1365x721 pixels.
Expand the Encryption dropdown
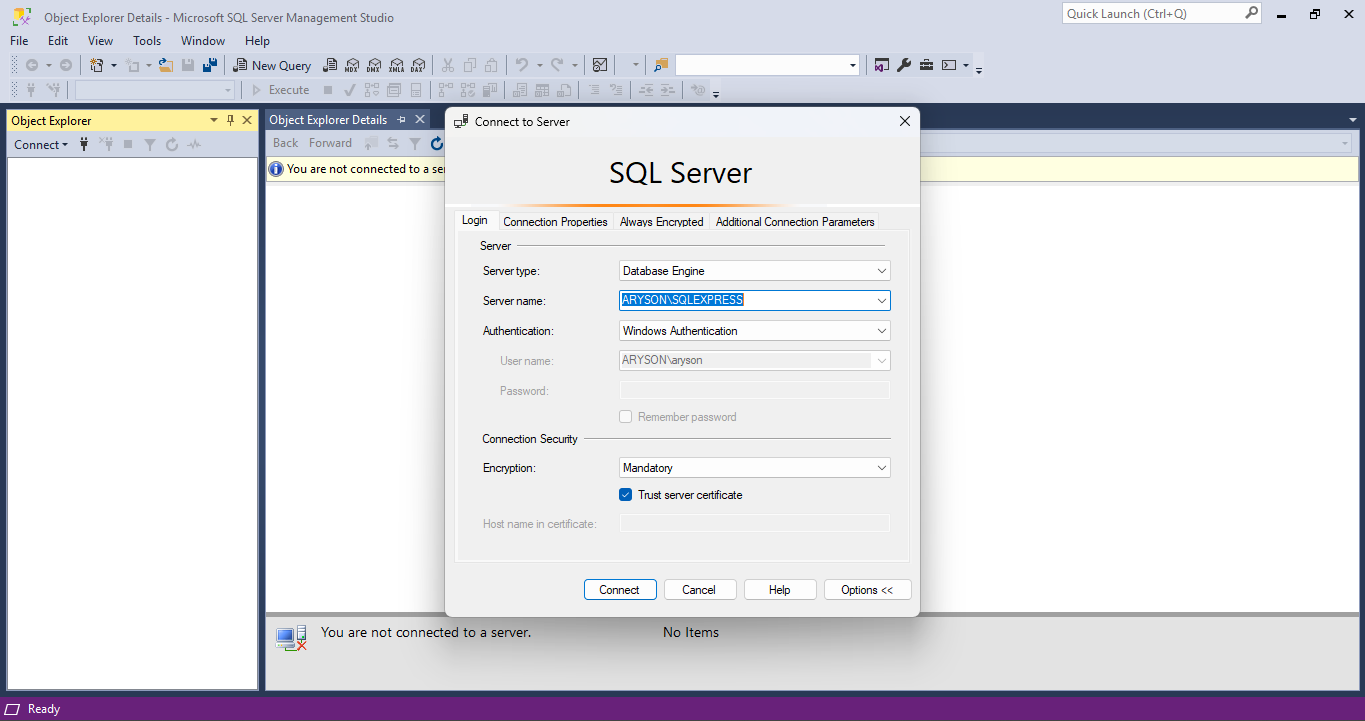pos(881,468)
